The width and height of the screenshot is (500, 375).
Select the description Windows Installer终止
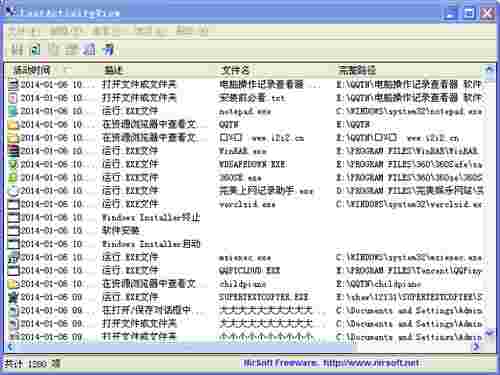click(x=151, y=217)
